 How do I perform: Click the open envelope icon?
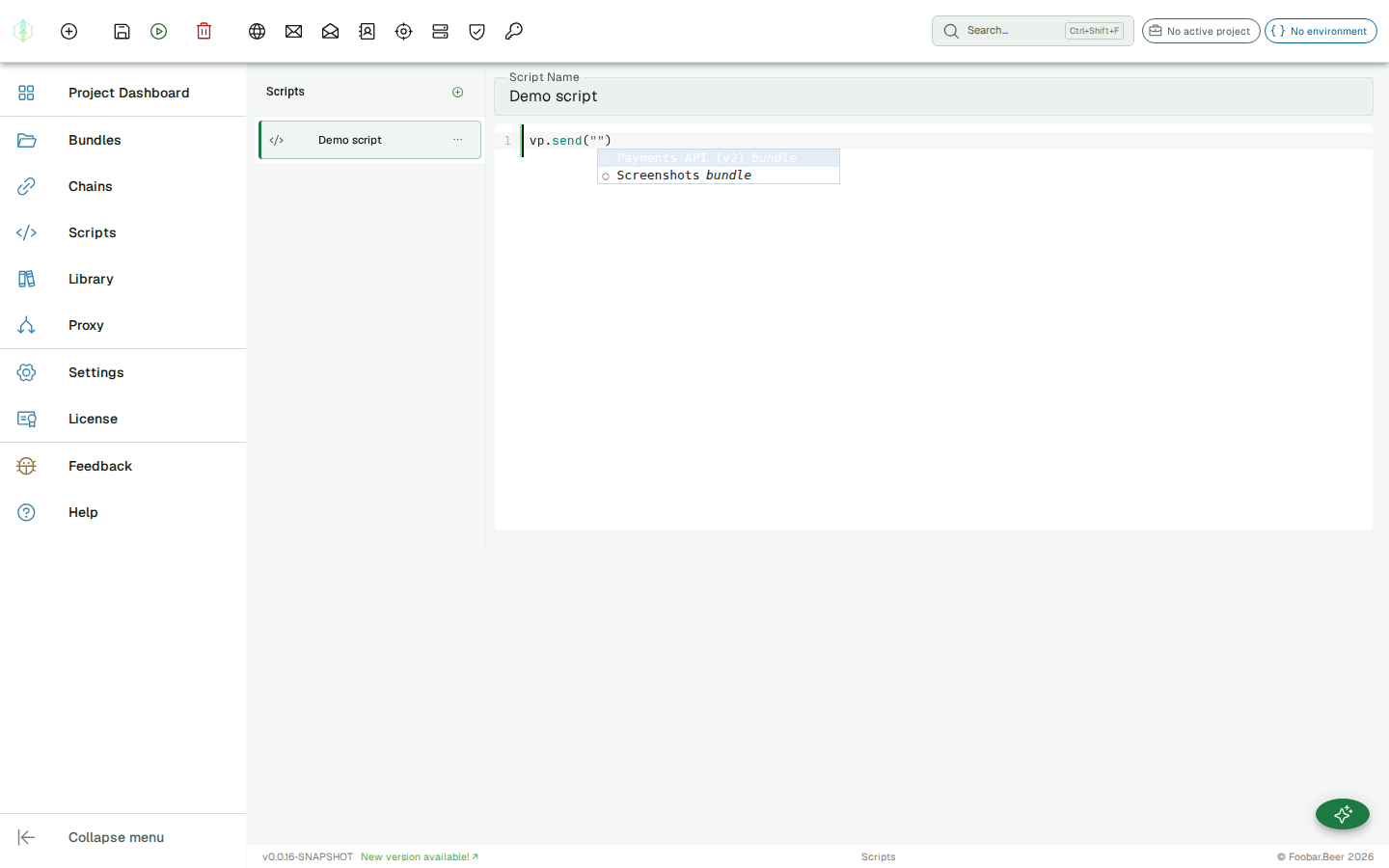330,31
